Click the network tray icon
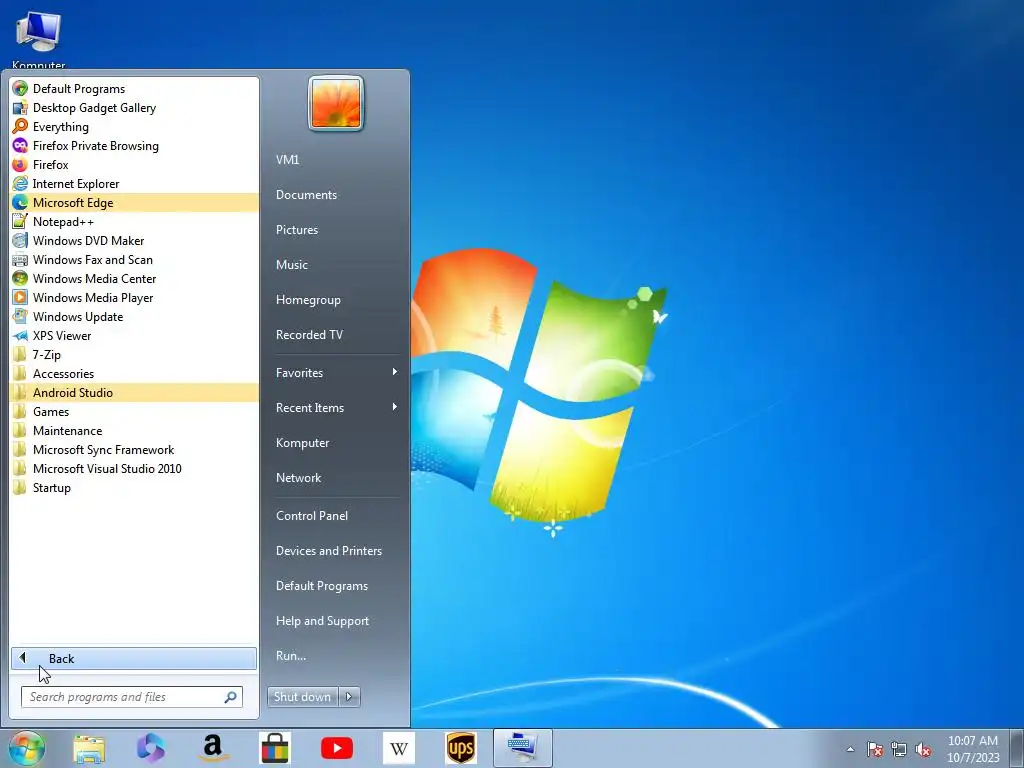 tap(899, 749)
